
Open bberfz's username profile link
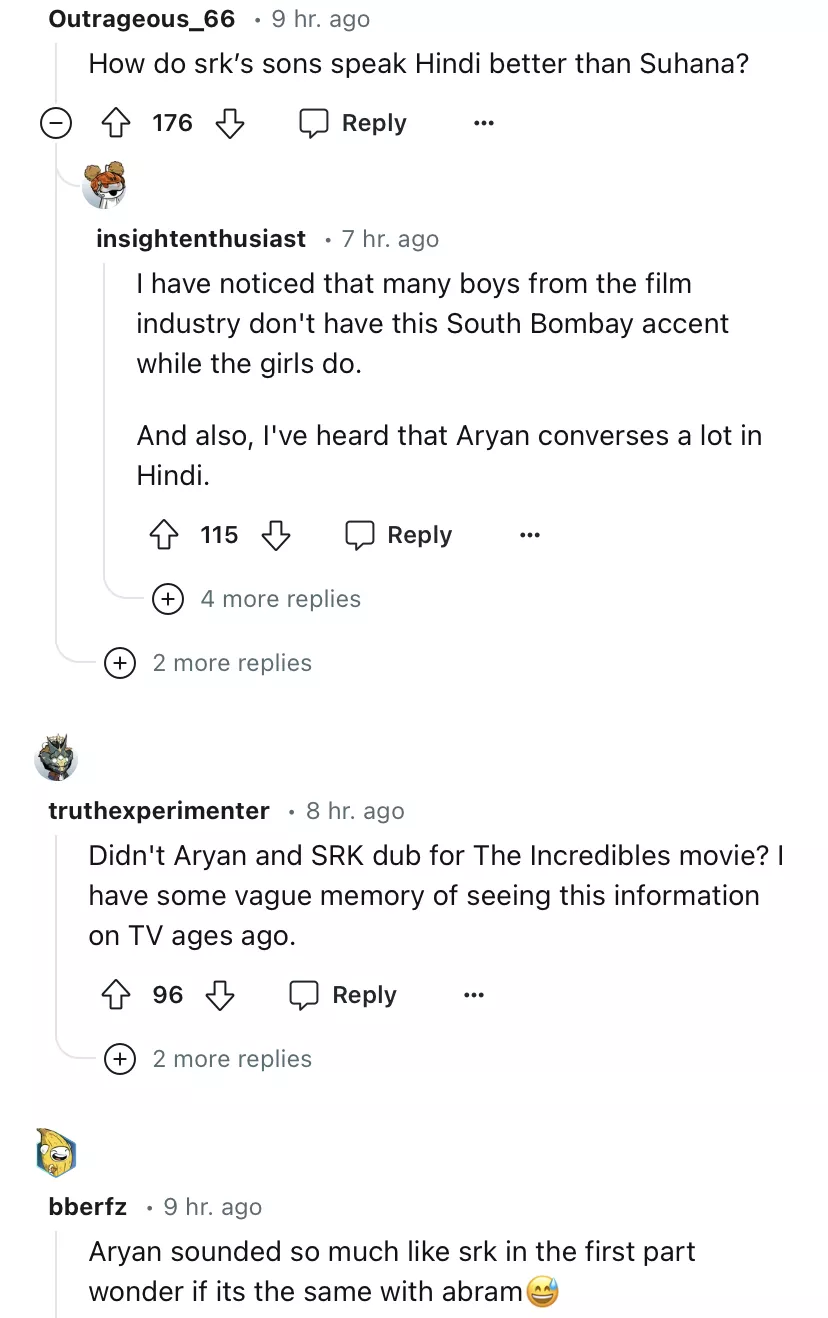(88, 1207)
